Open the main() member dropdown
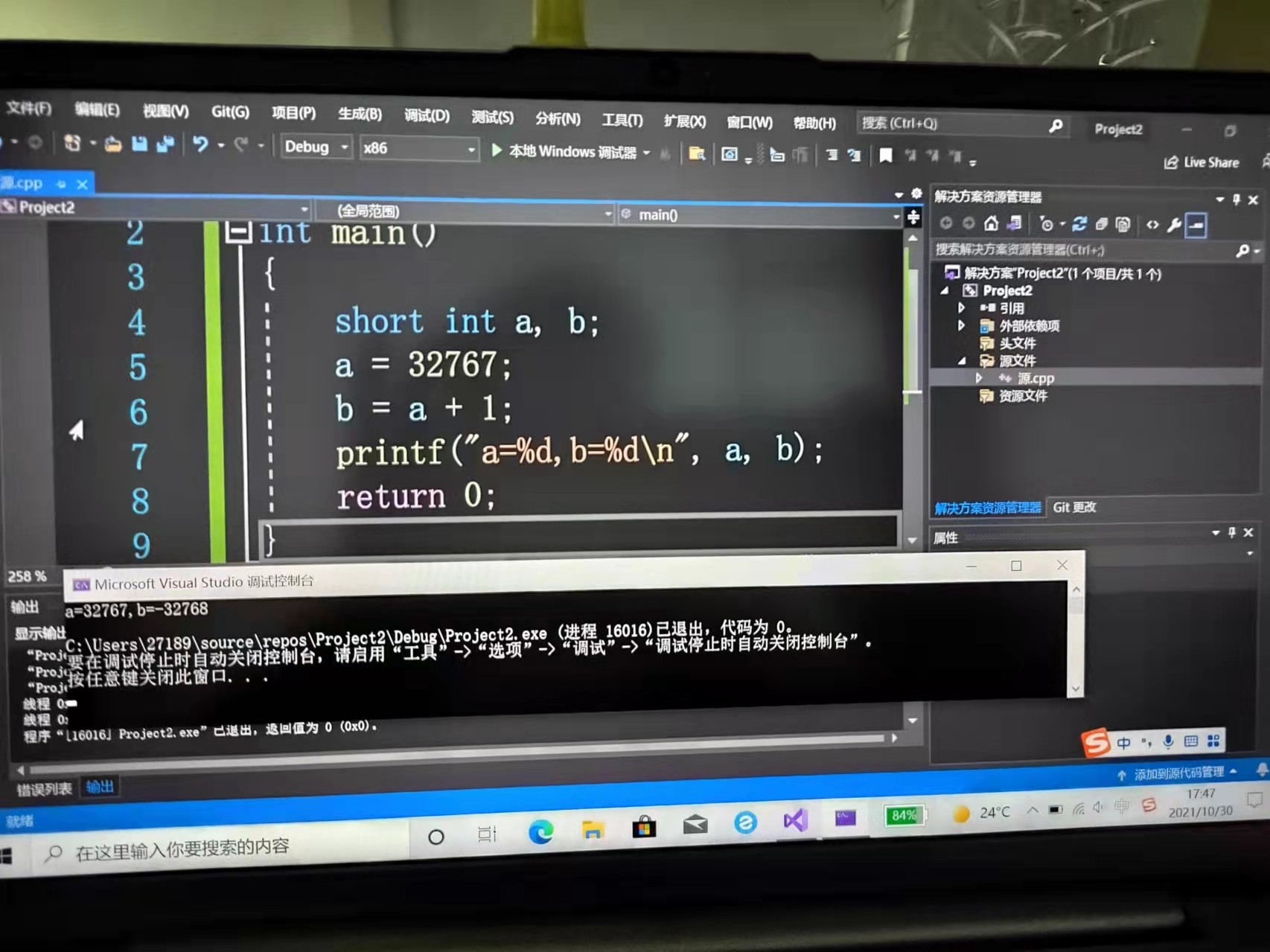The height and width of the screenshot is (952, 1270). (x=759, y=215)
